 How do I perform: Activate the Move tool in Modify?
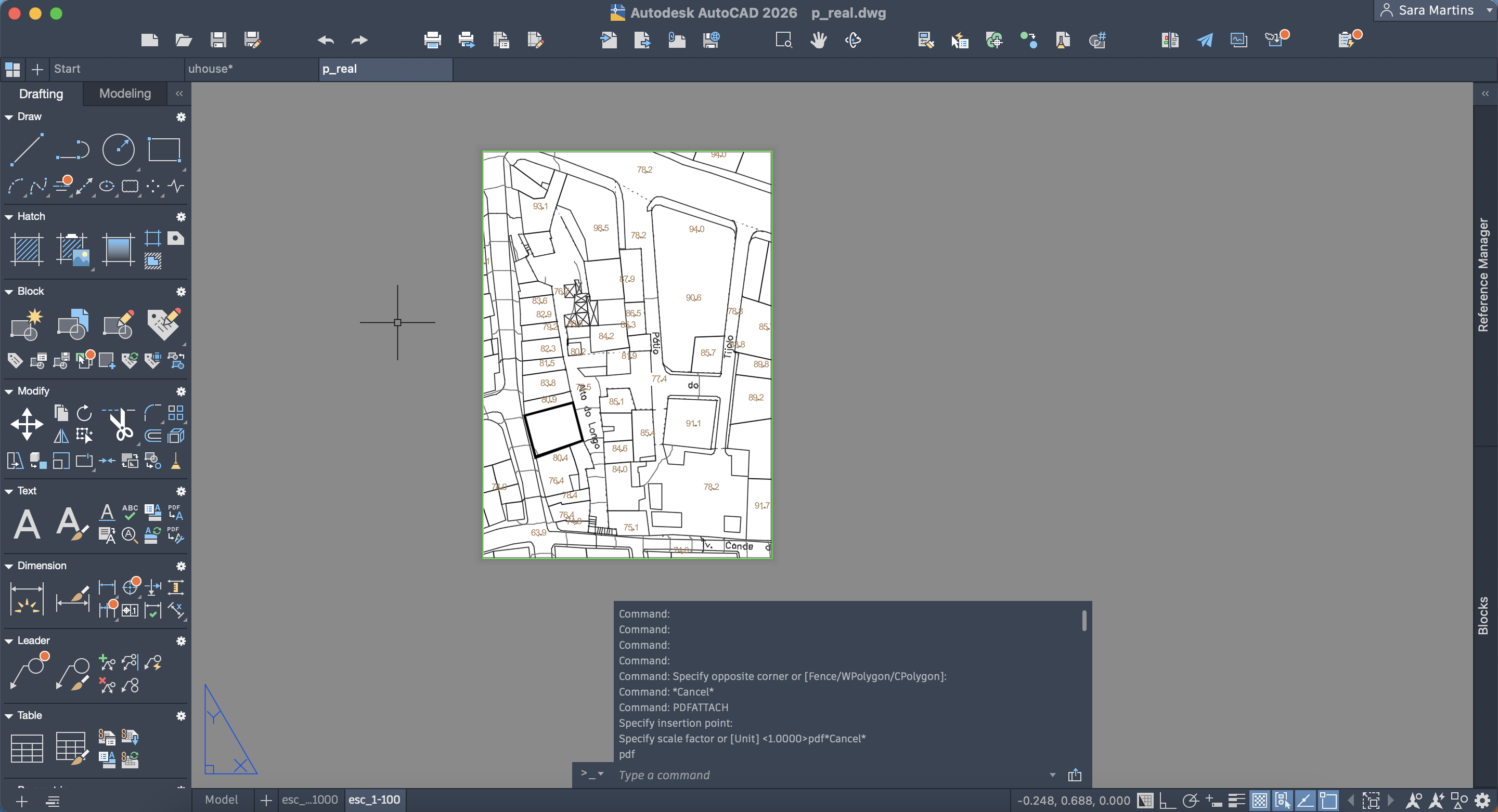(27, 424)
